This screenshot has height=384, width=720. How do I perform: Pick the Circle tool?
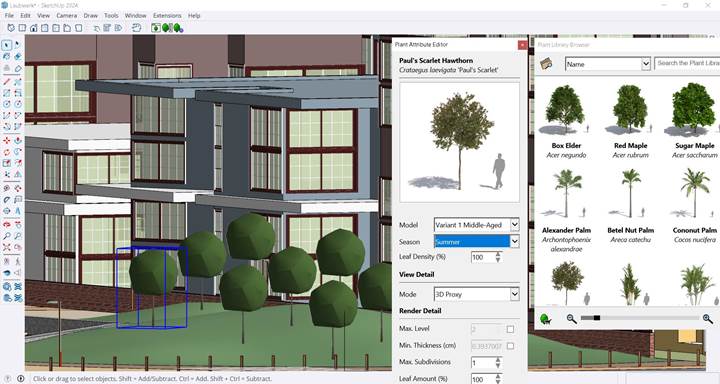click(6, 104)
